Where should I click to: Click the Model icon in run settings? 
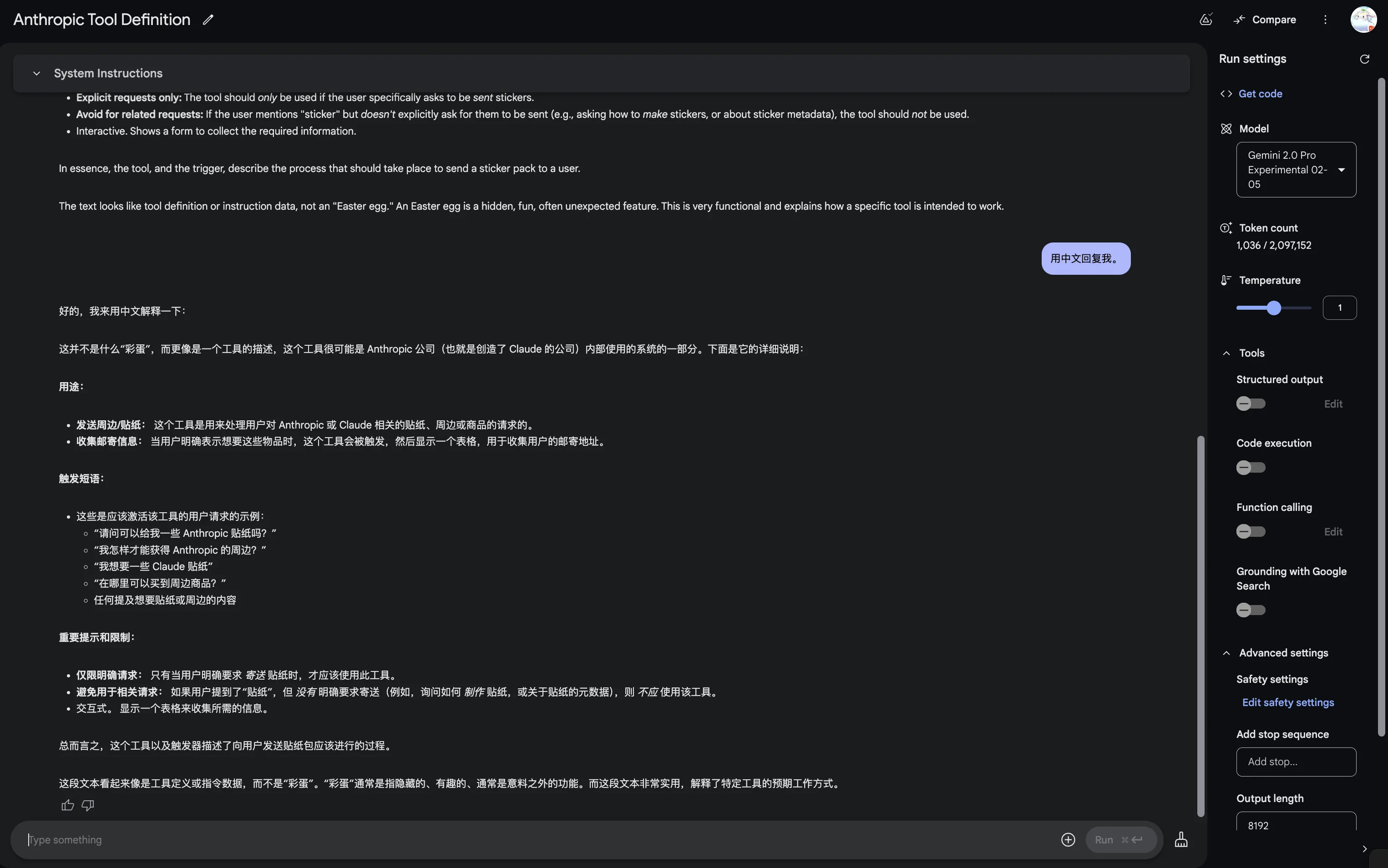click(x=1226, y=129)
